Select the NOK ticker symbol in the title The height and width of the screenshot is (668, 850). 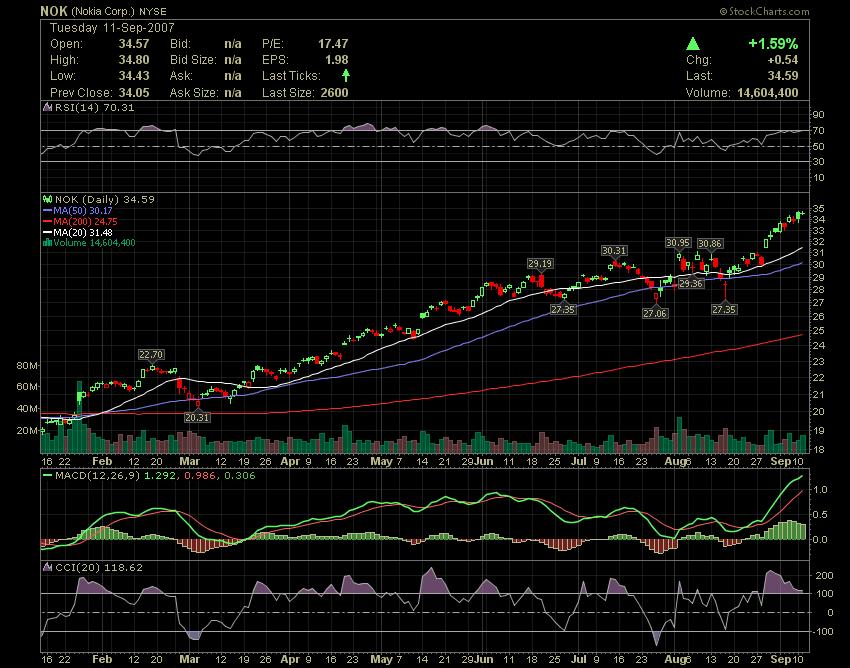point(54,11)
